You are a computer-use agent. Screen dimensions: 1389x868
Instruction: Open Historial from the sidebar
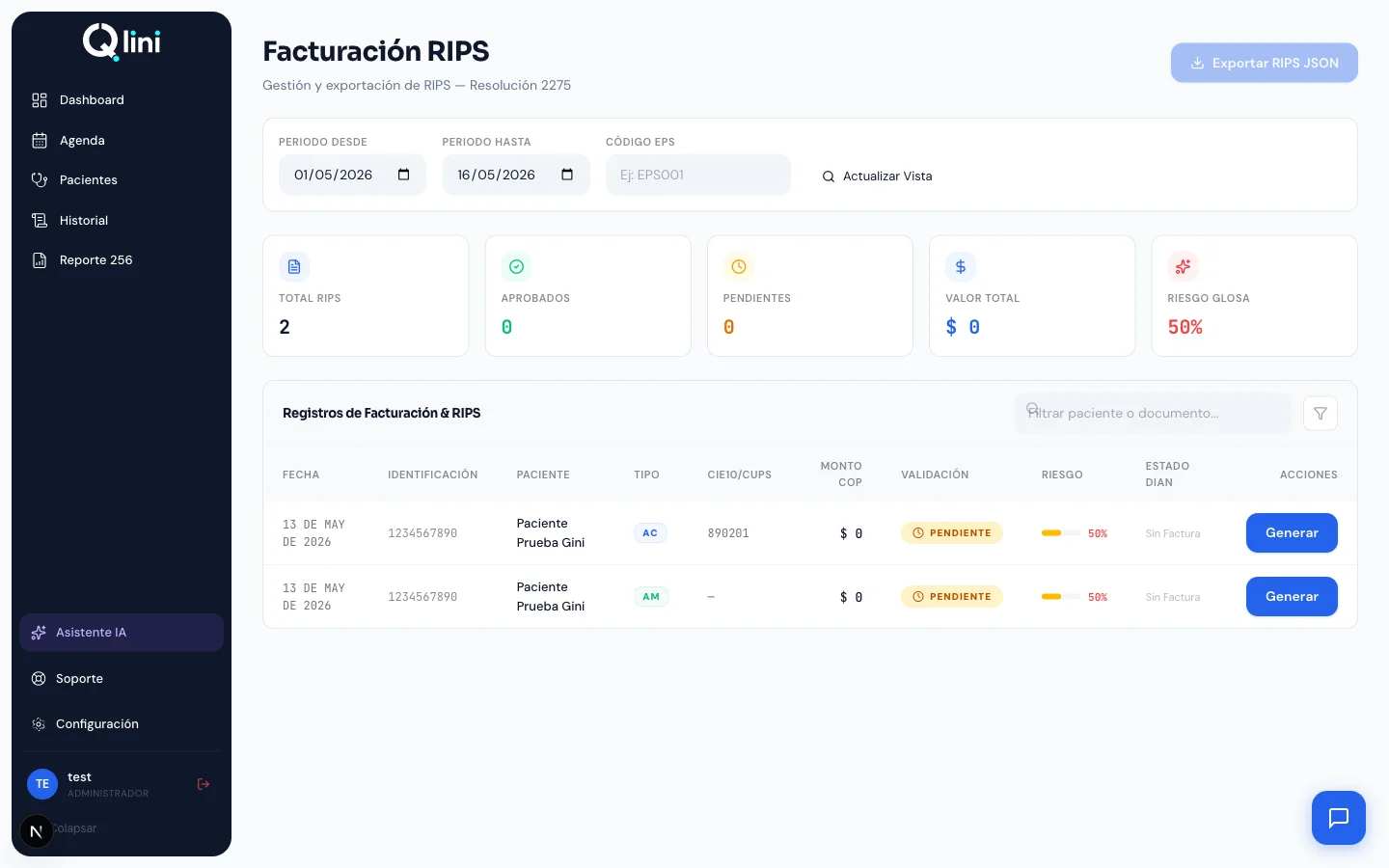122,221
